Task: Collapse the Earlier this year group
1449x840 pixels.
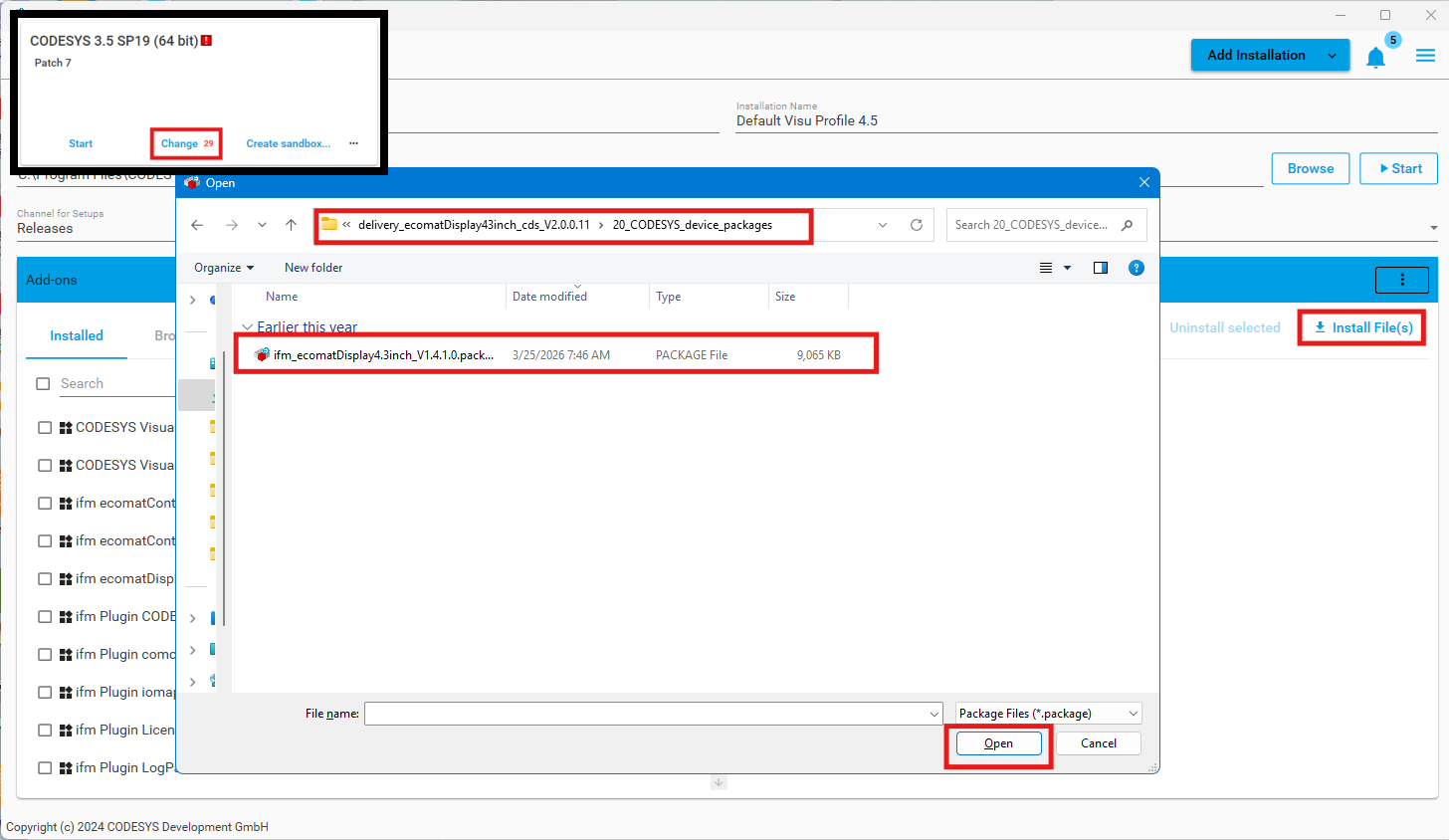Action: [x=247, y=327]
